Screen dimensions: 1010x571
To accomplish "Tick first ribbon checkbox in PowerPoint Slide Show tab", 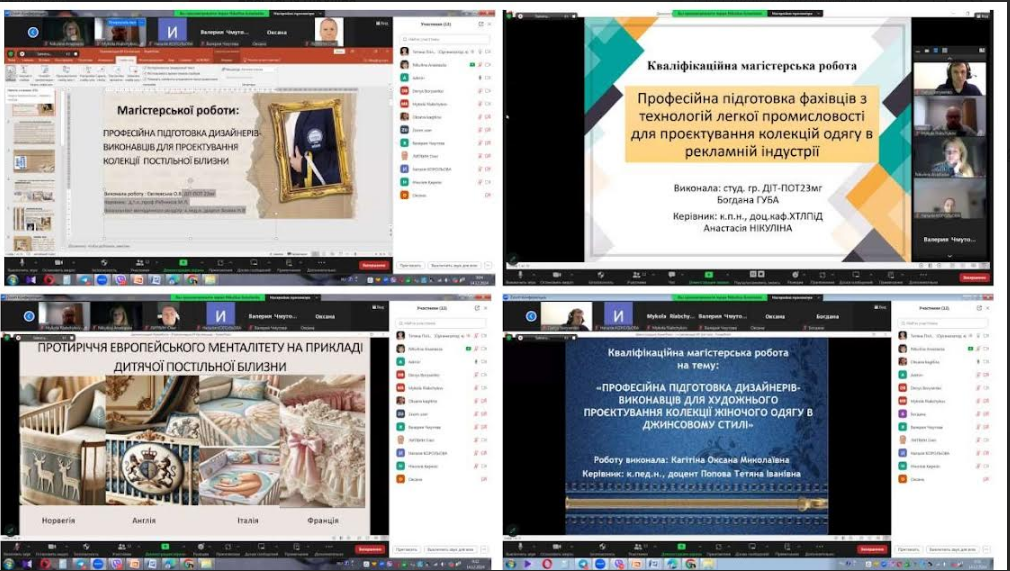I will [x=145, y=68].
